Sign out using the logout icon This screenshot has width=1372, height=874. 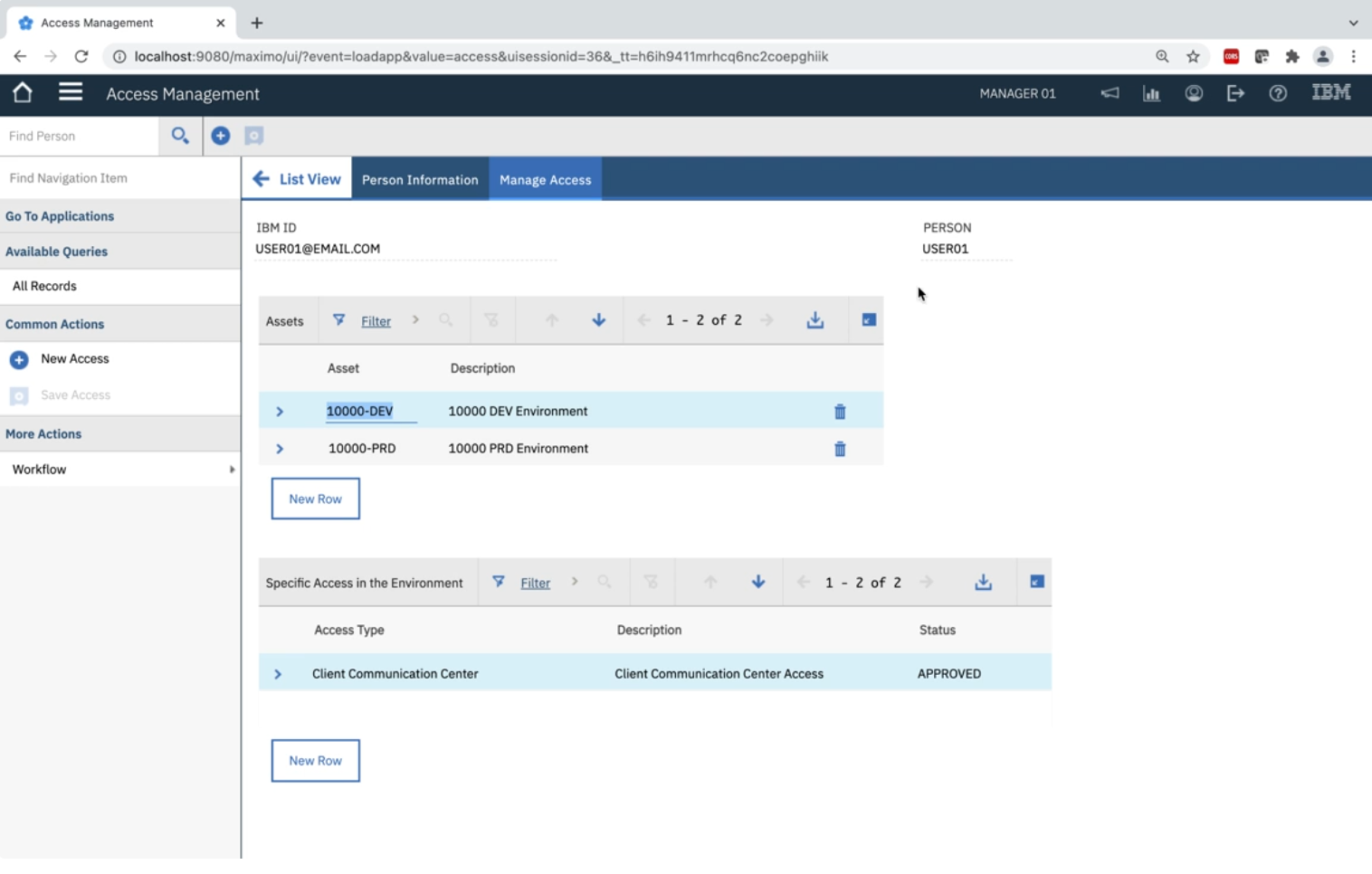(1235, 93)
